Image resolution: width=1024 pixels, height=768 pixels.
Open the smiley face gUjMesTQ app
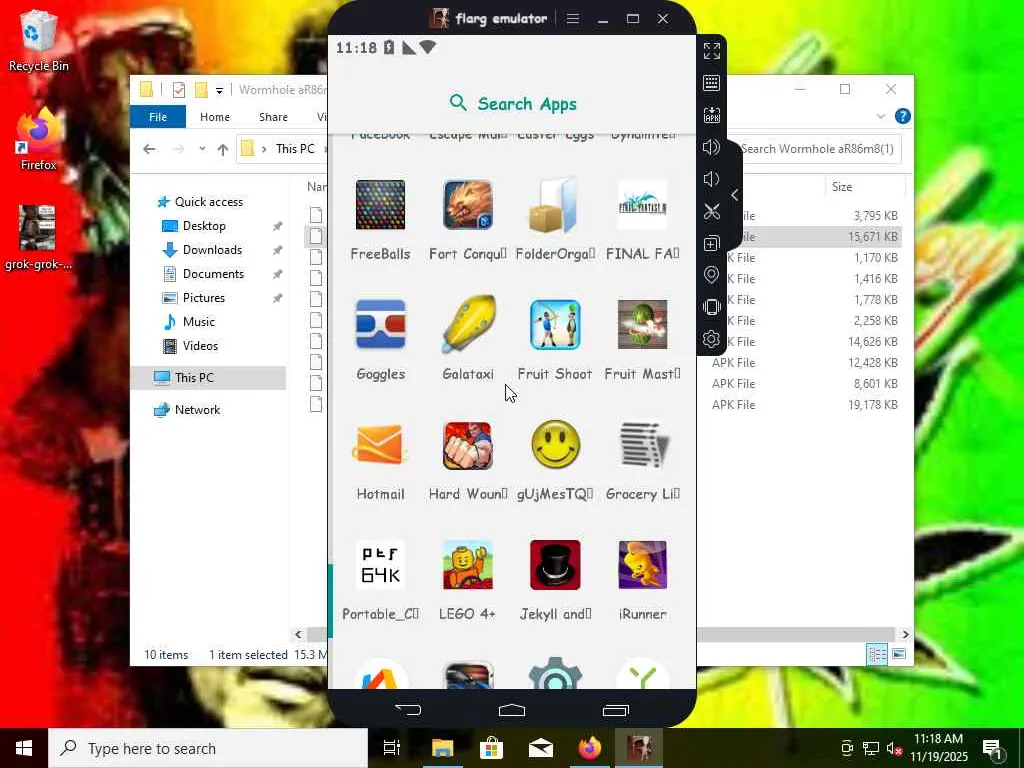555,445
